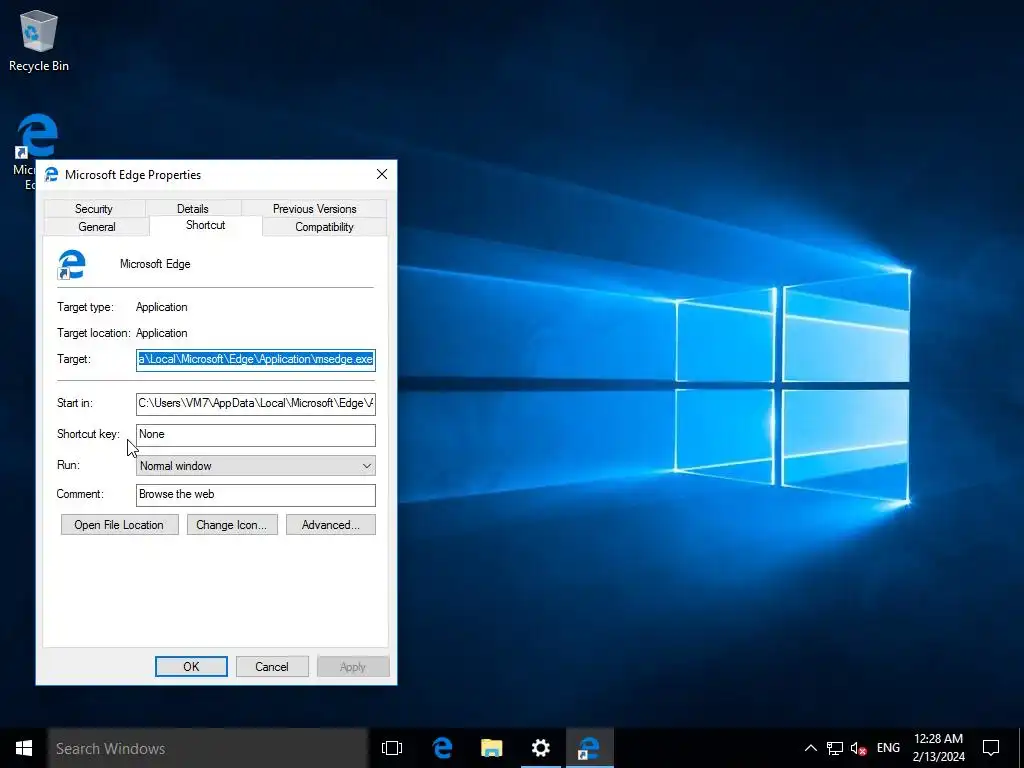Click the Show desktop sliver at taskbar end
1024x768 pixels.
click(x=1021, y=748)
